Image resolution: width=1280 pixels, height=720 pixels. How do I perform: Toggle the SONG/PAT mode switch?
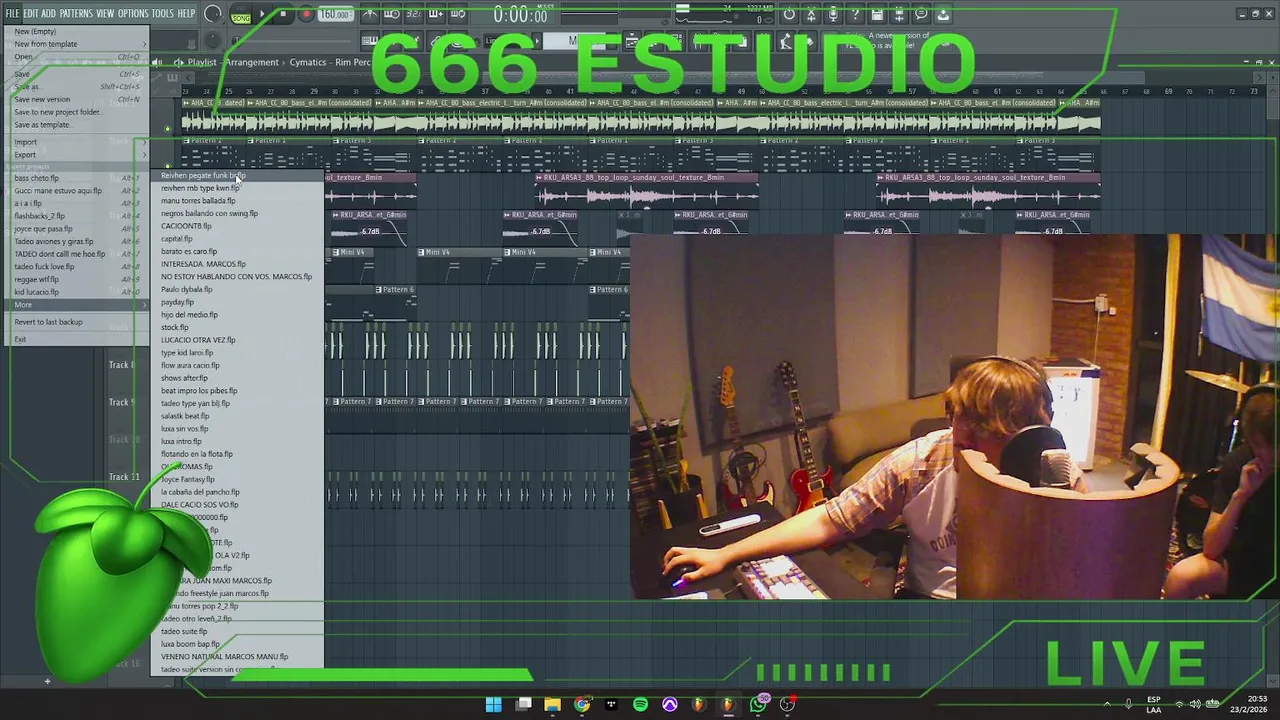[241, 16]
